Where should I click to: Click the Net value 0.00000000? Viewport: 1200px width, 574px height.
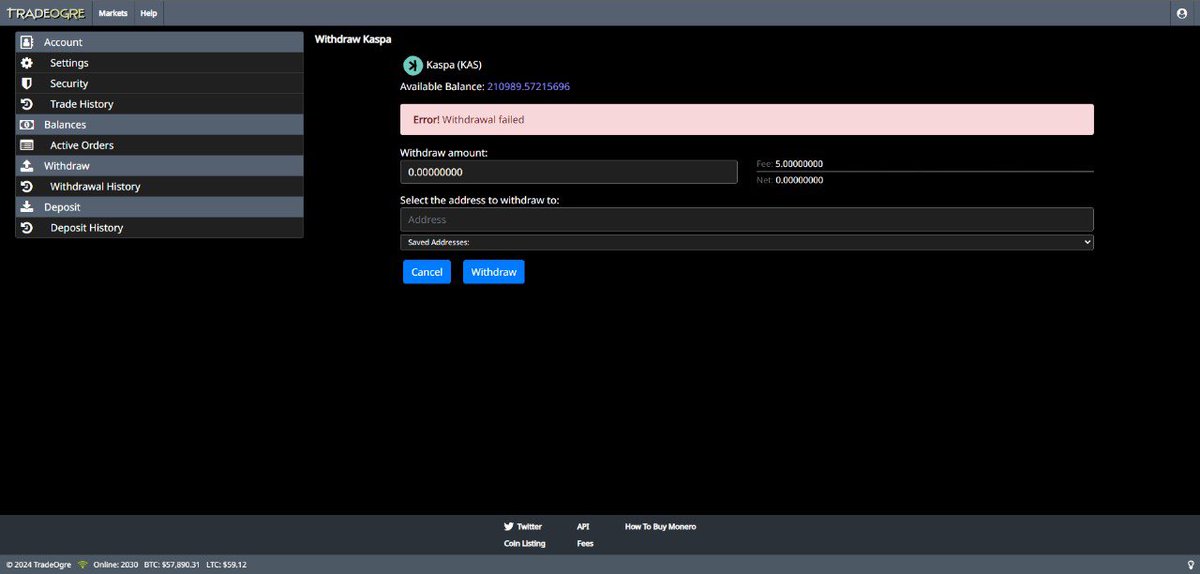799,180
